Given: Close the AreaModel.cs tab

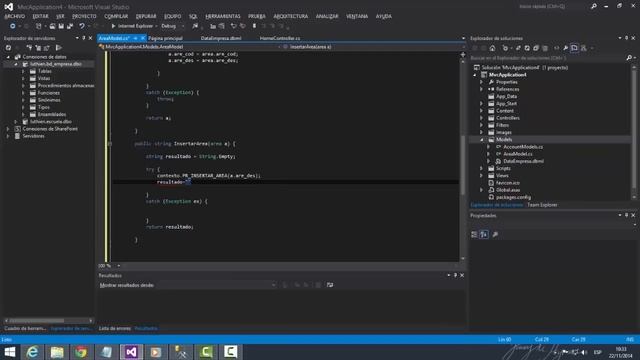Looking at the screenshot, I should coord(142,38).
